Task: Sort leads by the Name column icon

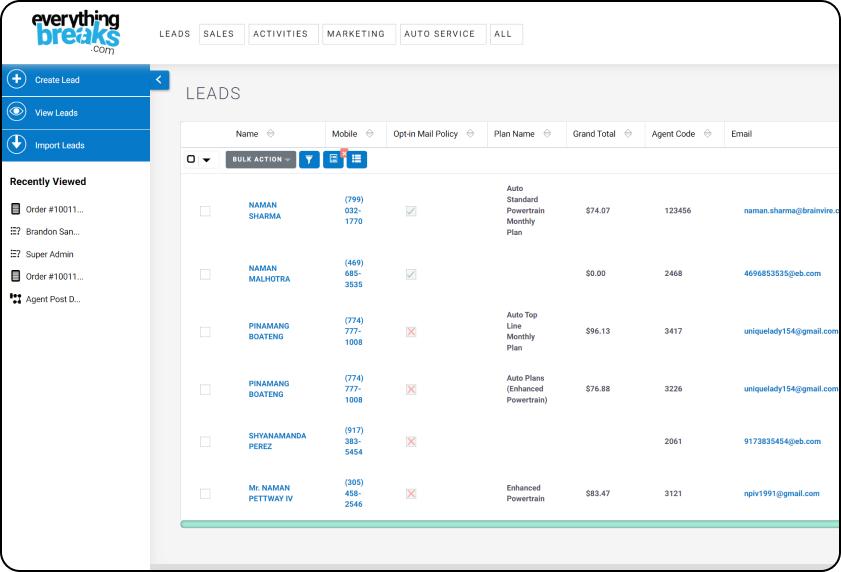Action: coord(271,134)
